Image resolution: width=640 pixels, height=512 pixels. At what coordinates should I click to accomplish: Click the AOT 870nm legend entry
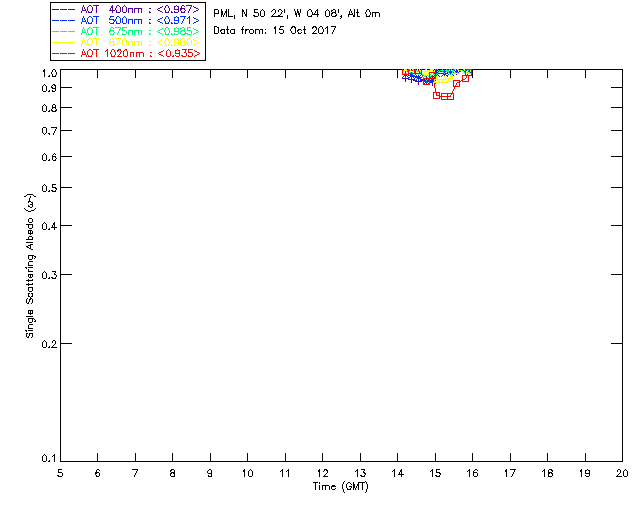[126, 42]
